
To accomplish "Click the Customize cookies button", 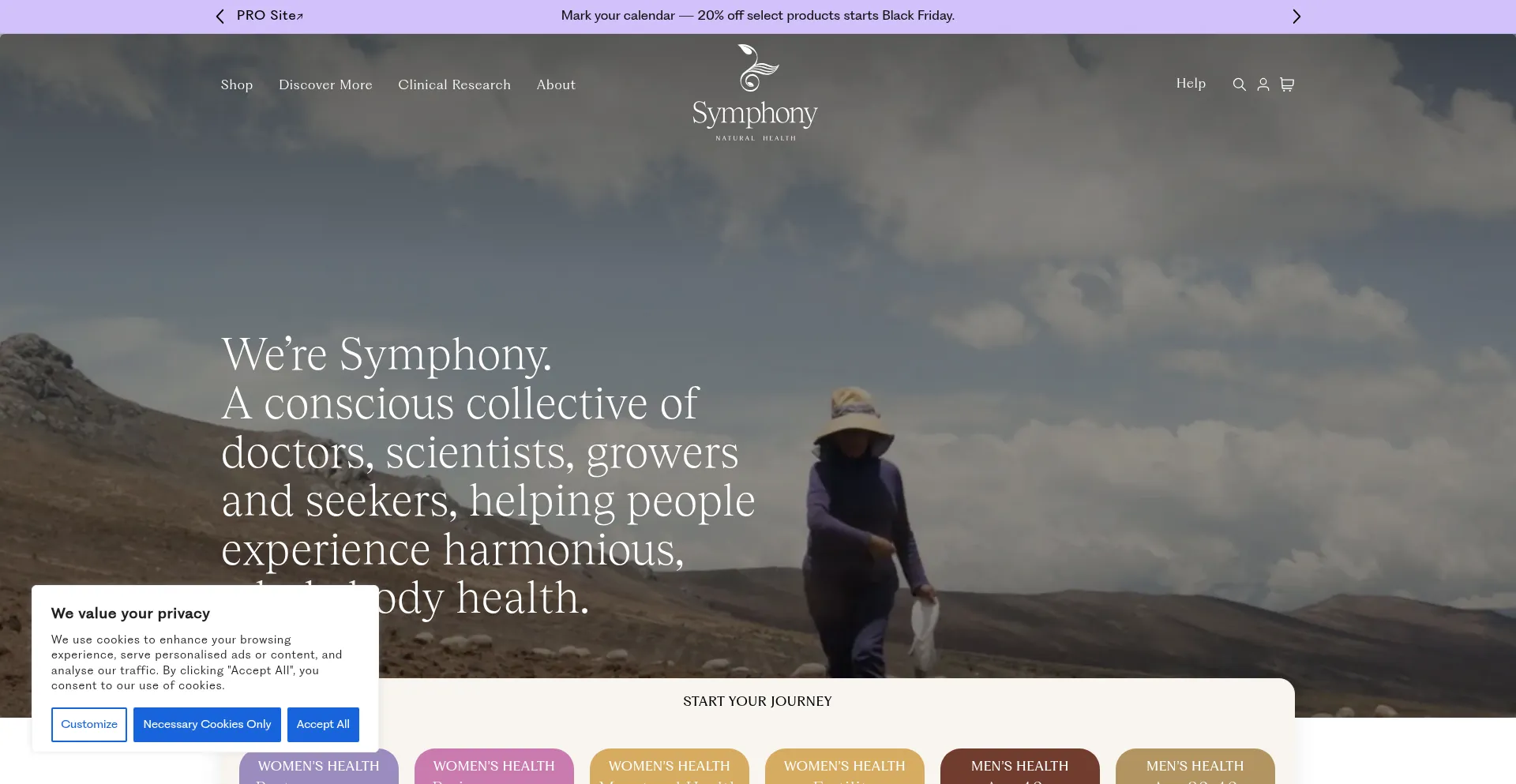I will click(89, 725).
